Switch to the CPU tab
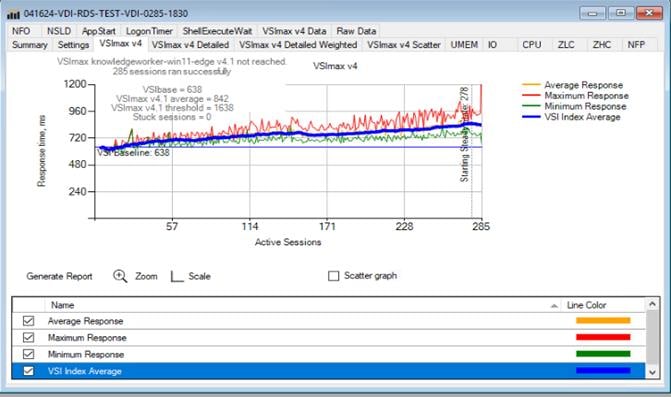The image size is (671, 397). [531, 45]
